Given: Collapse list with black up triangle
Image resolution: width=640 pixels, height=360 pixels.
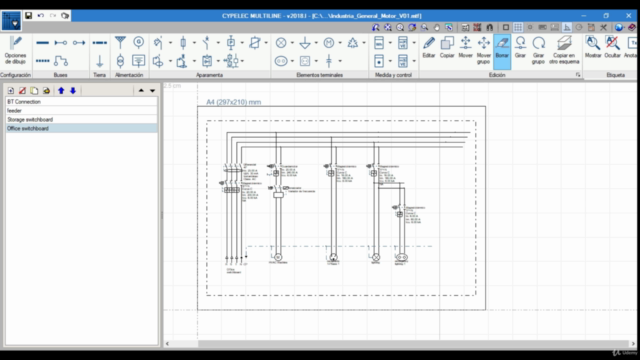Looking at the screenshot, I should click(x=141, y=91).
